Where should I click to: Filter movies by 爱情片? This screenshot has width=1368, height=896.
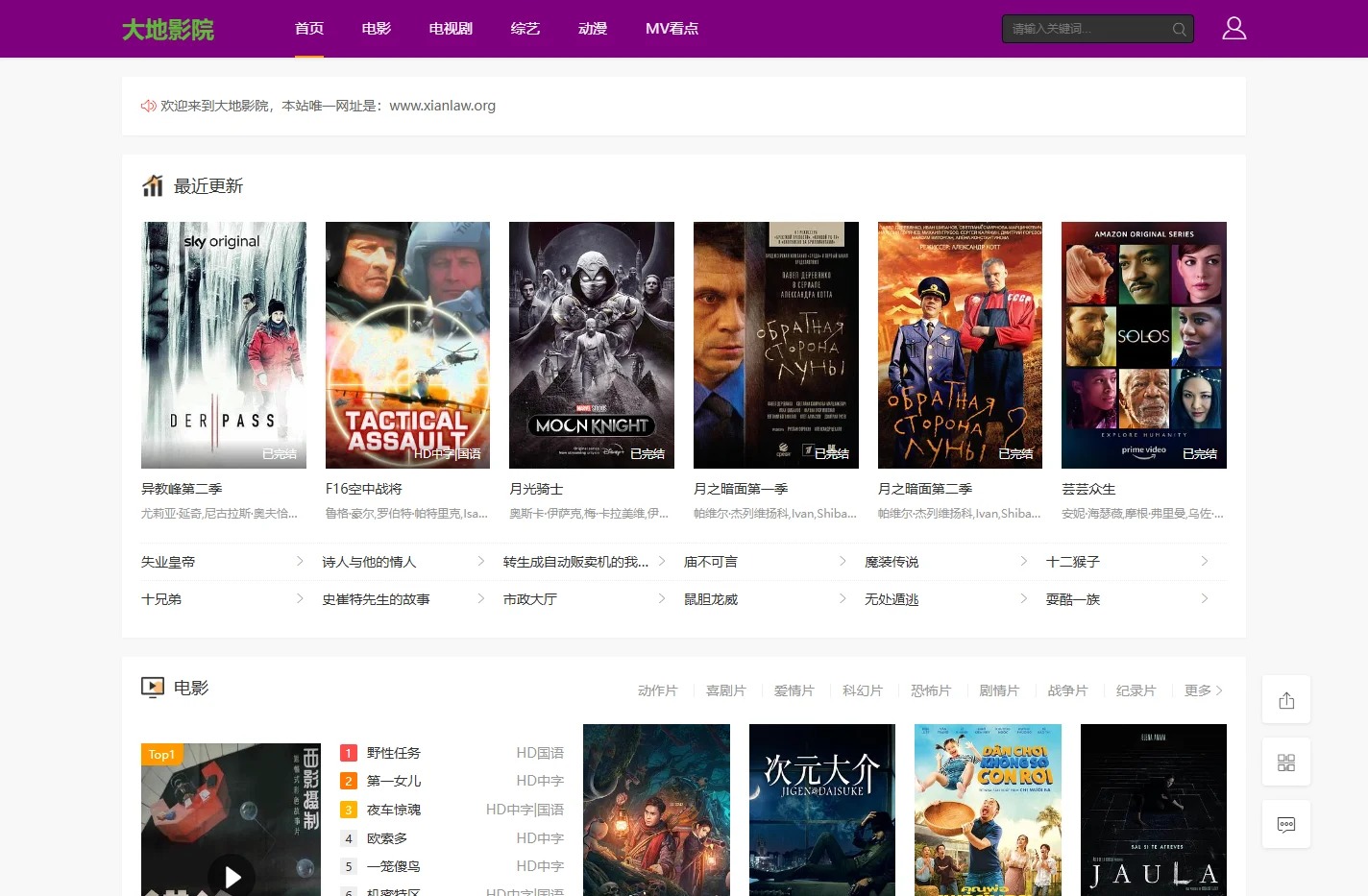click(x=794, y=690)
